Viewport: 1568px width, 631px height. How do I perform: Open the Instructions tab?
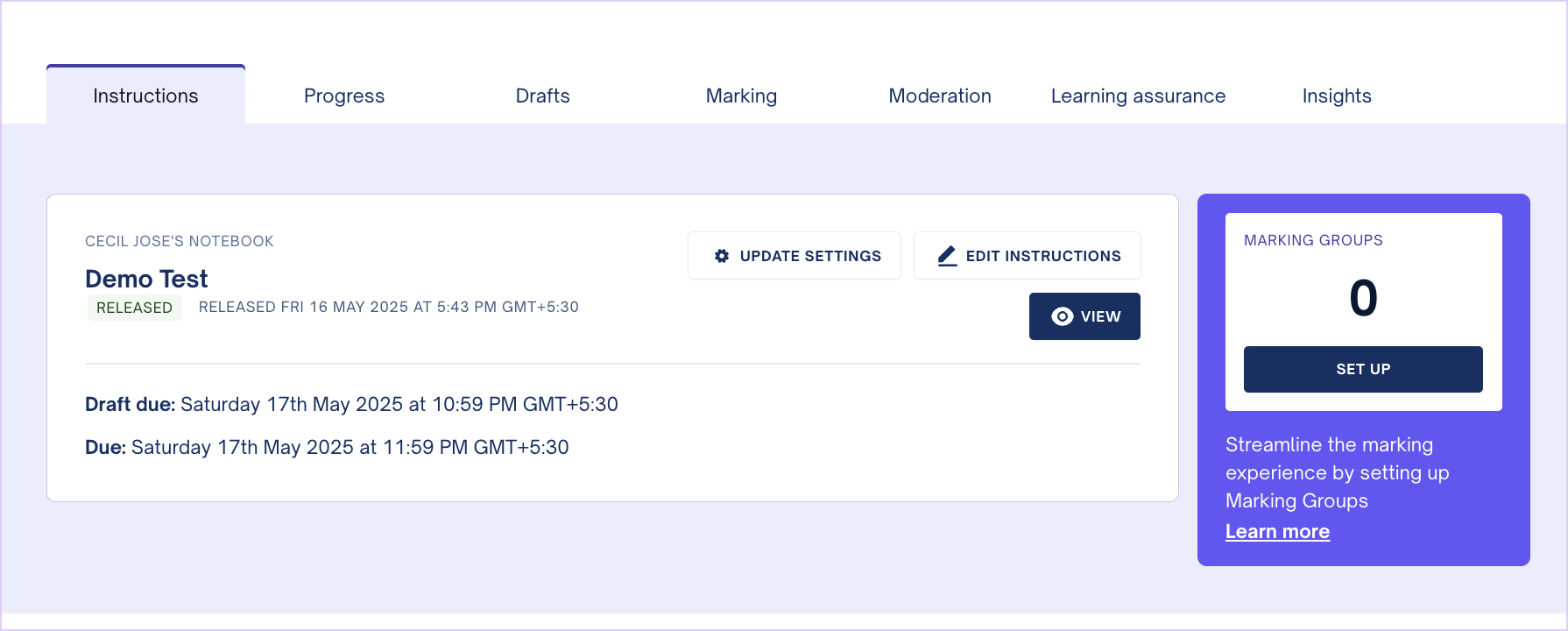click(x=145, y=96)
